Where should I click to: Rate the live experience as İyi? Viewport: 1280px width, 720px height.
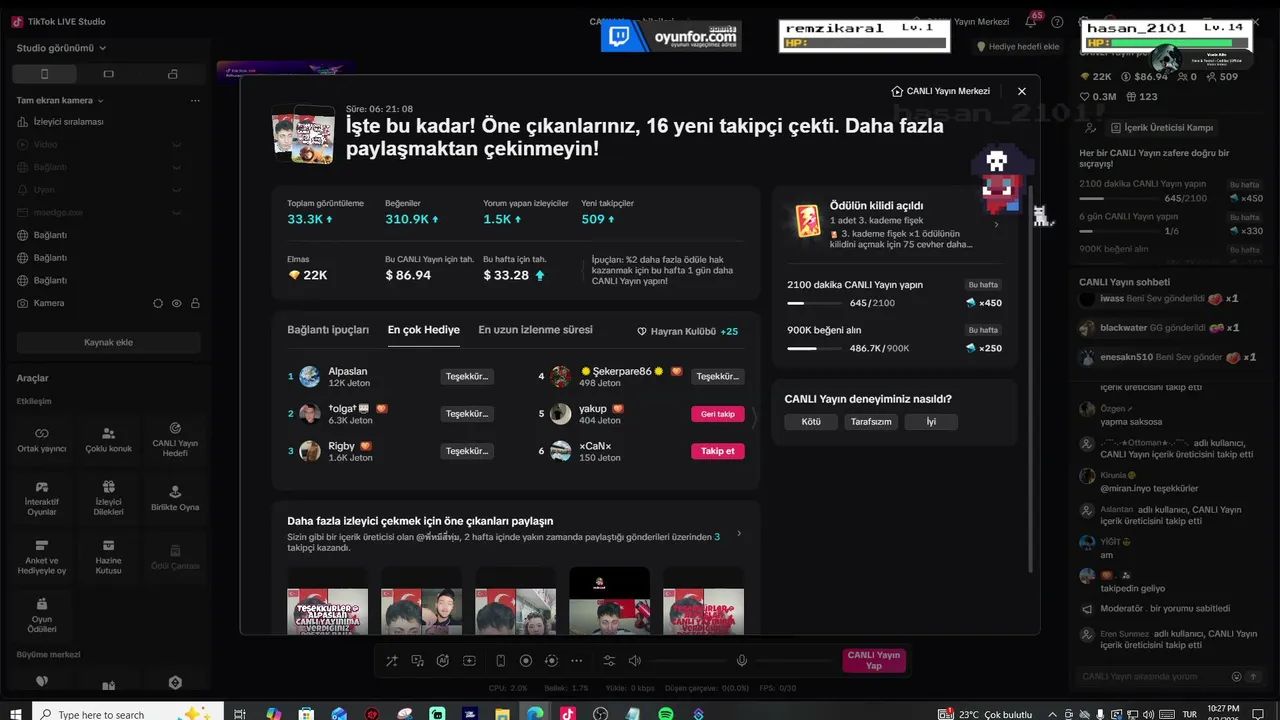point(931,422)
